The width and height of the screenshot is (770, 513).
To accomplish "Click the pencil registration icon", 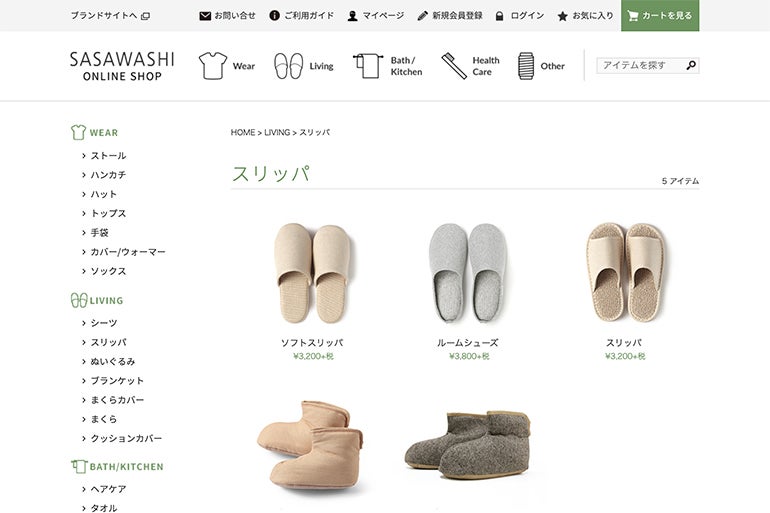I will click(x=422, y=16).
